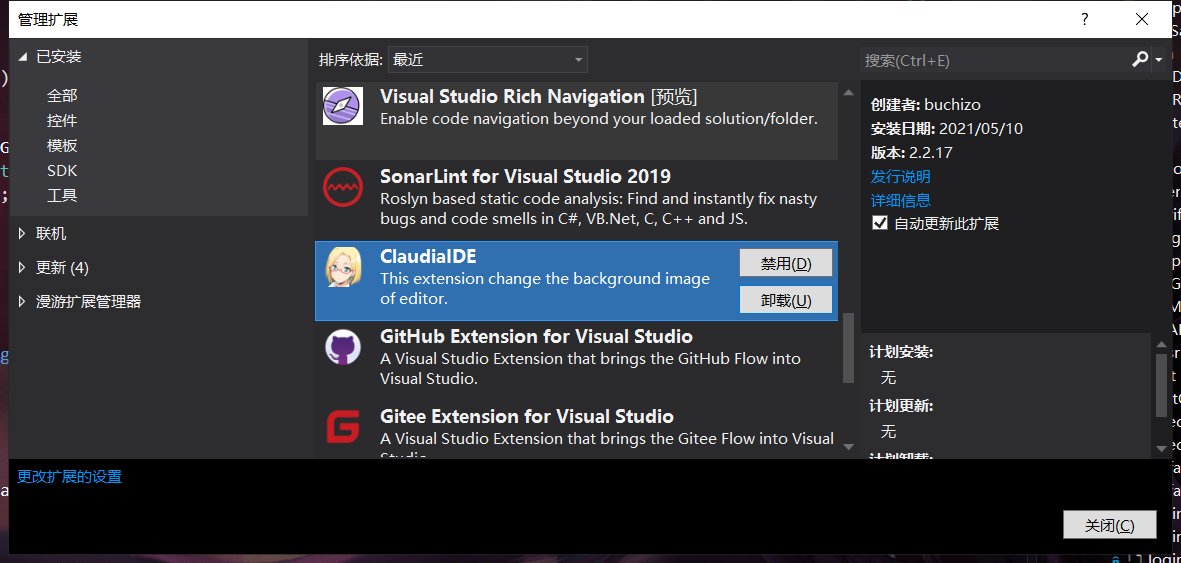
Task: Click scheduled changes panel scrollbar thumb
Action: (x=1161, y=384)
